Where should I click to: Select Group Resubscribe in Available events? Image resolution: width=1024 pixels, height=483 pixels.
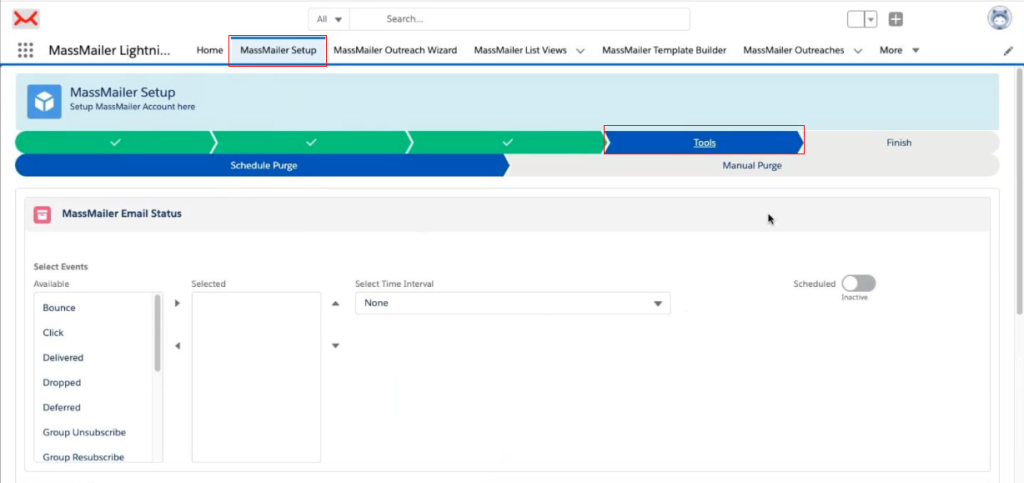pyautogui.click(x=94, y=457)
